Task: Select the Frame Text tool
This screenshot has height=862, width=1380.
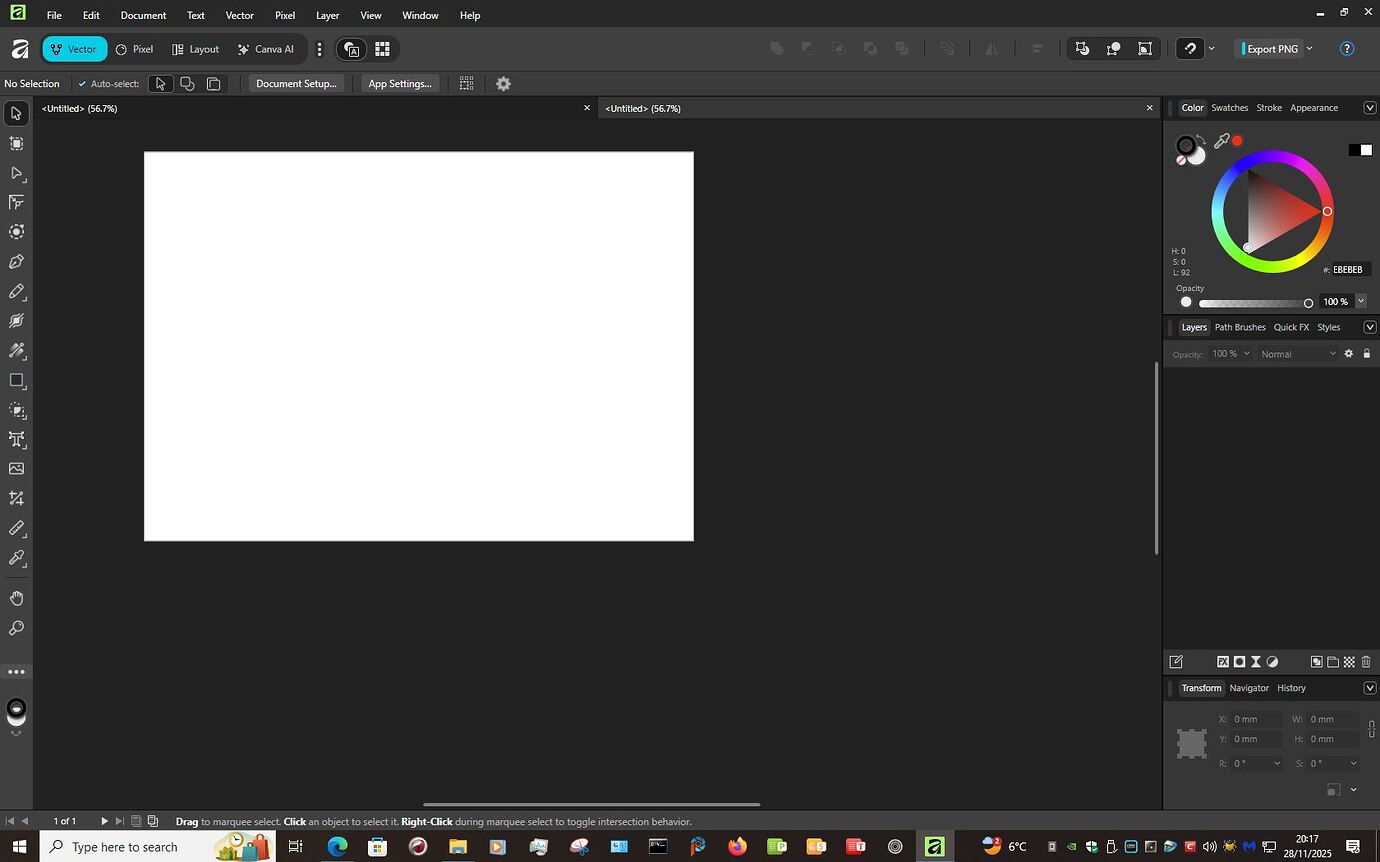Action: [x=16, y=439]
